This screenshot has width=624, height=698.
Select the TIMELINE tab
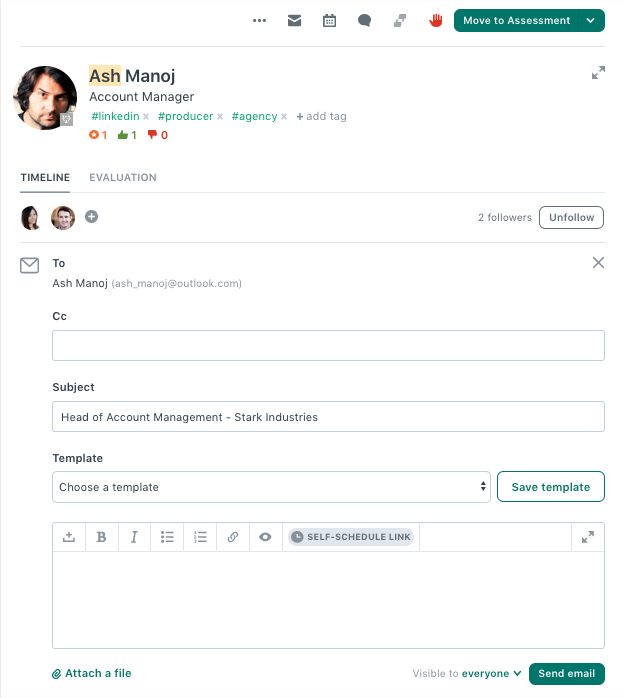(x=45, y=178)
